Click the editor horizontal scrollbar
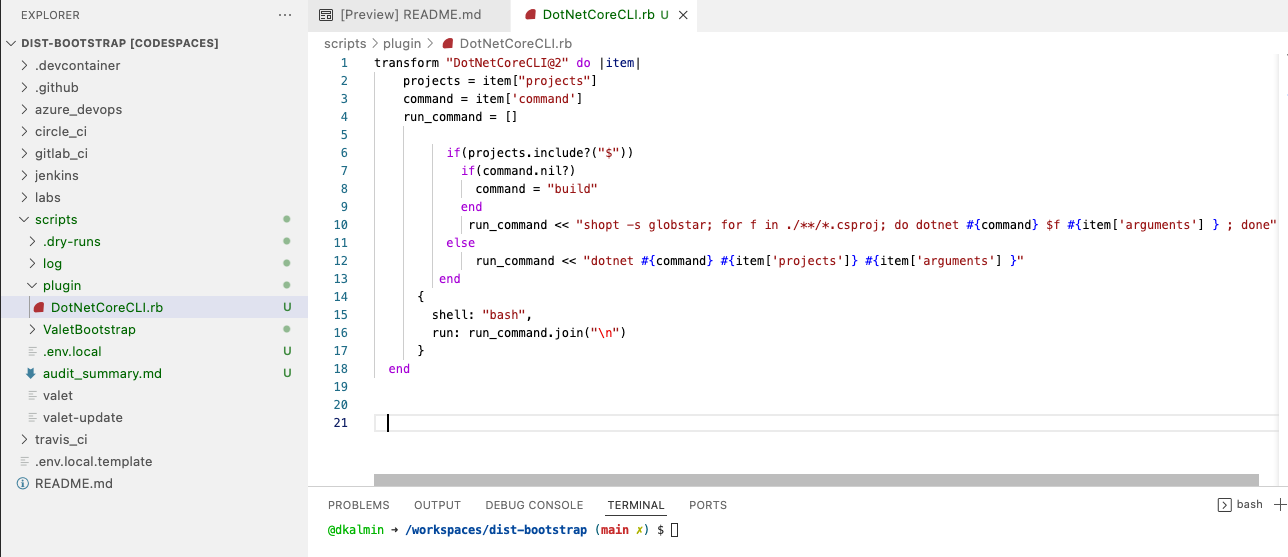 click(816, 480)
